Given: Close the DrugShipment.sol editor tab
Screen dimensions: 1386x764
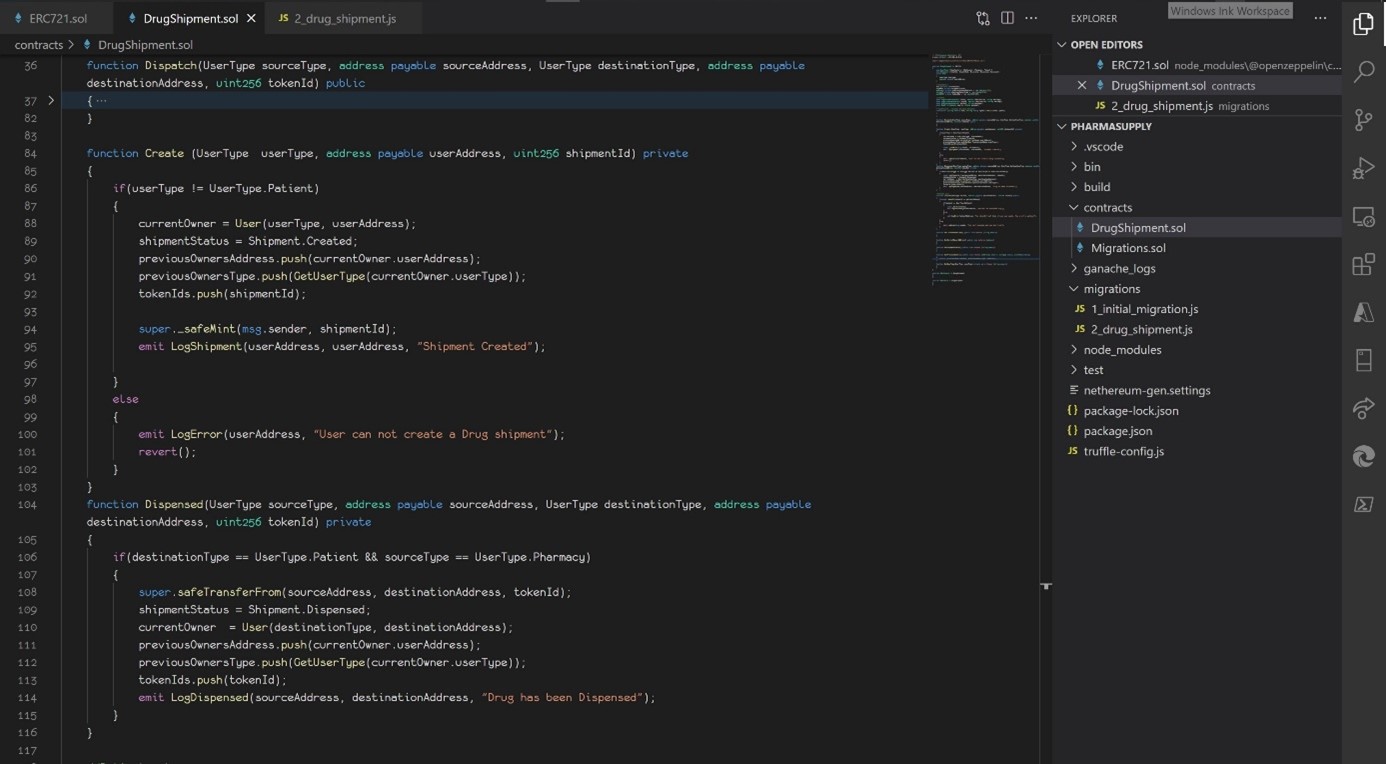Looking at the screenshot, I should [251, 18].
